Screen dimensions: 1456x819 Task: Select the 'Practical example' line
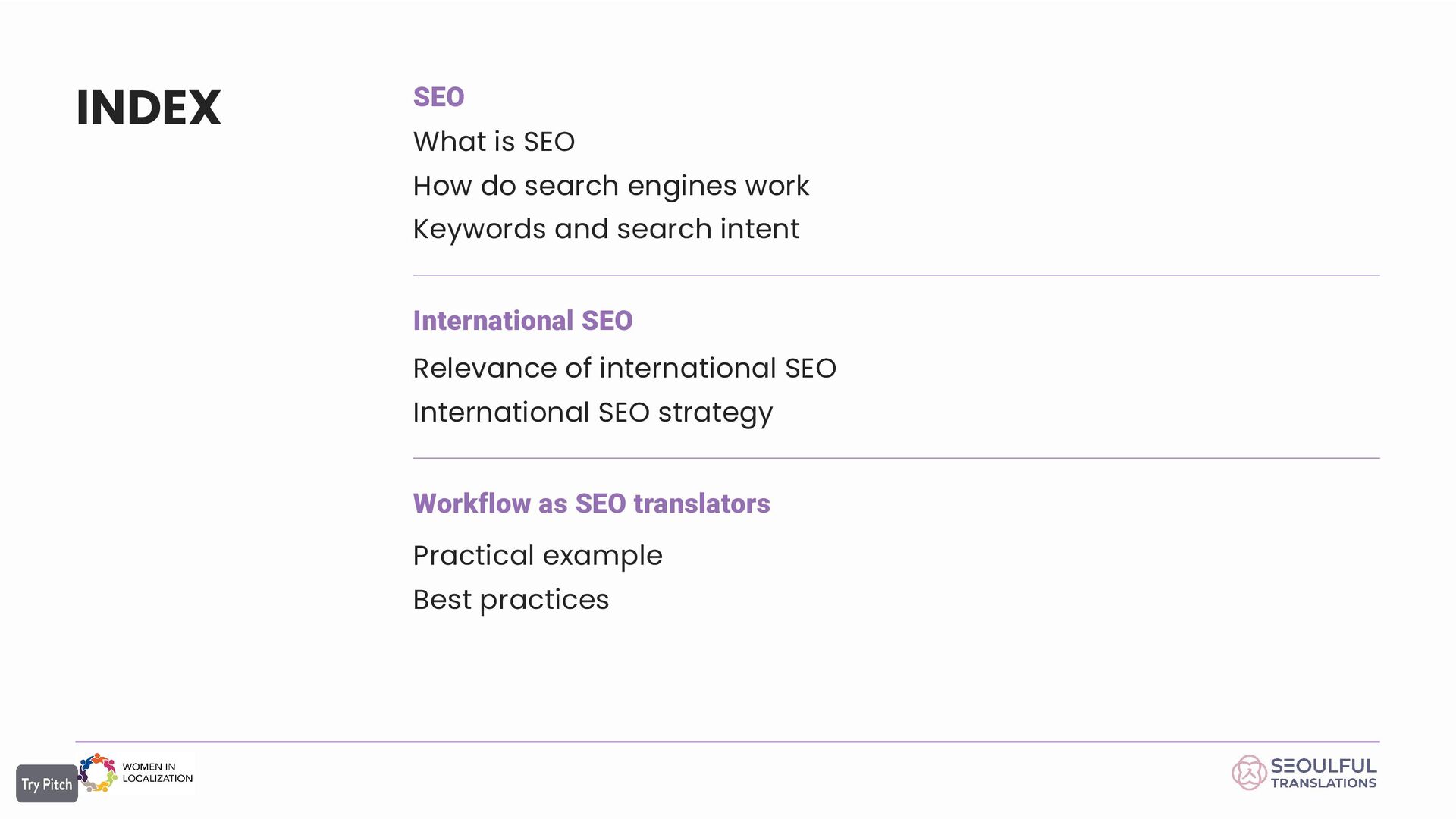click(x=538, y=557)
